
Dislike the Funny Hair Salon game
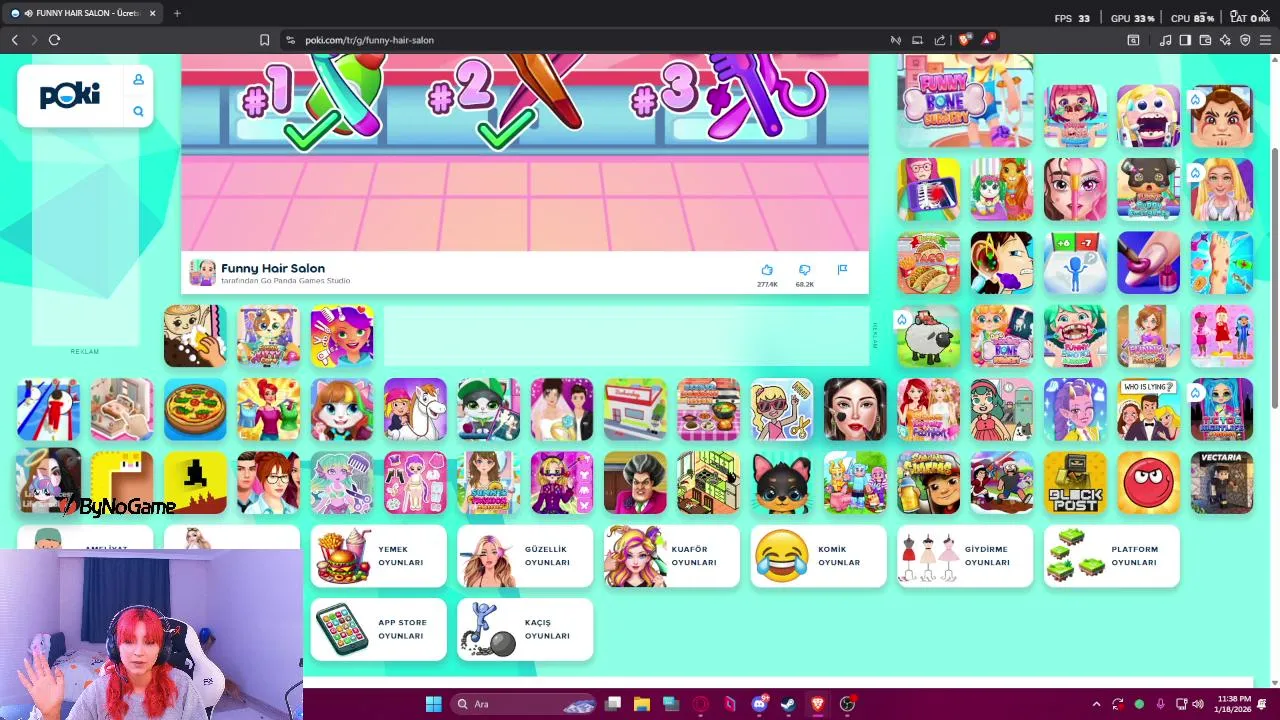pos(804,270)
